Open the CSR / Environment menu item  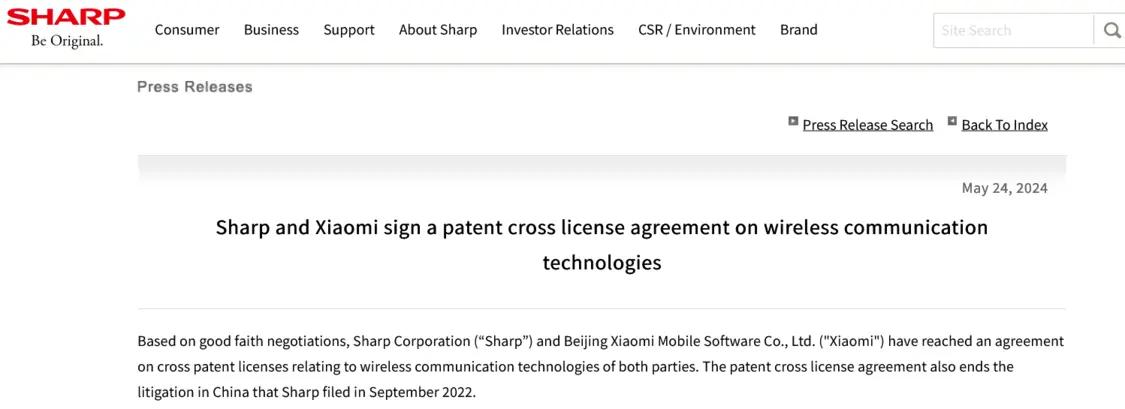[697, 30]
